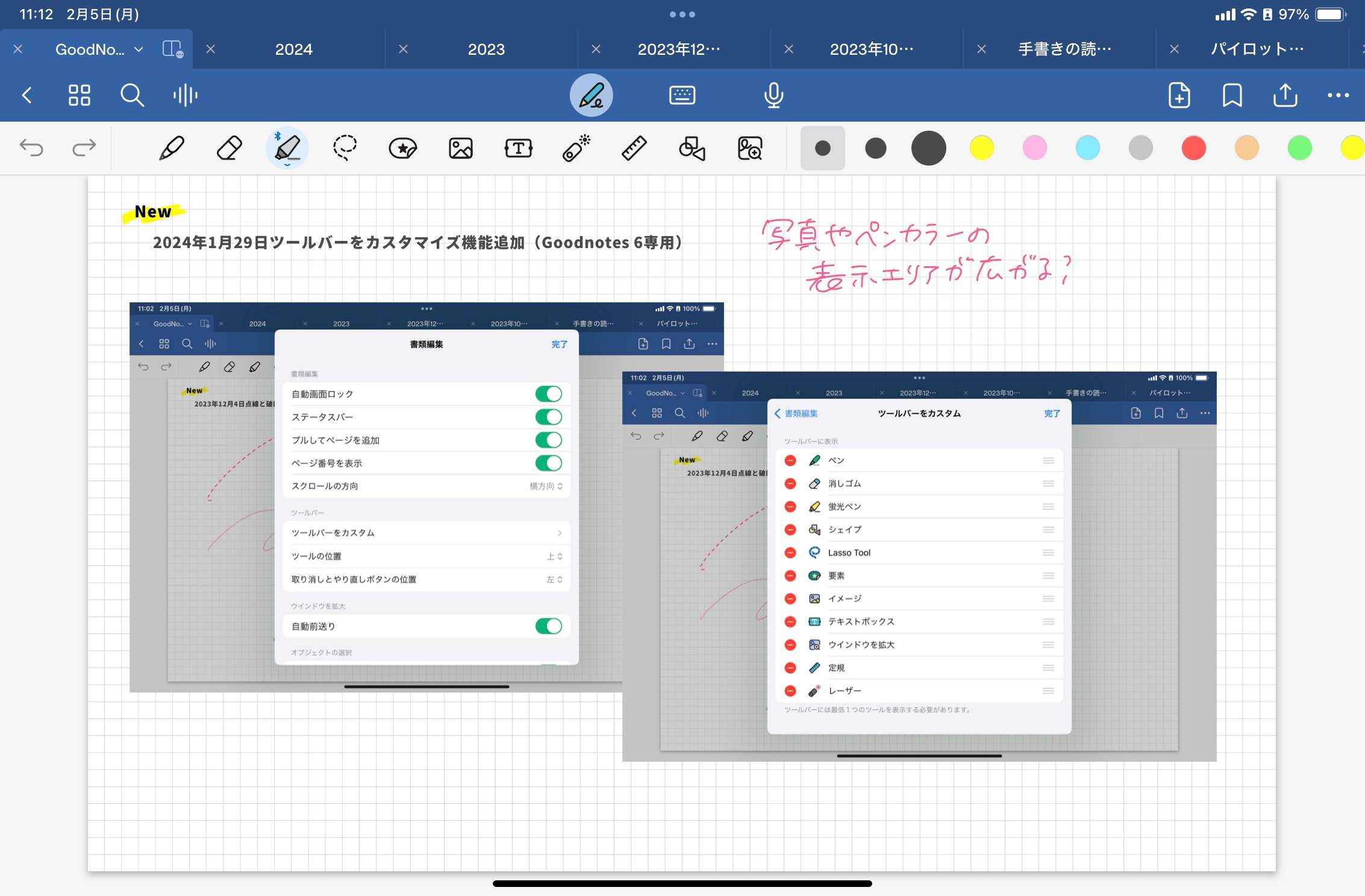The height and width of the screenshot is (896, 1365).
Task: Toggle 自動前送り switch in pasted screenshot
Action: [x=548, y=626]
